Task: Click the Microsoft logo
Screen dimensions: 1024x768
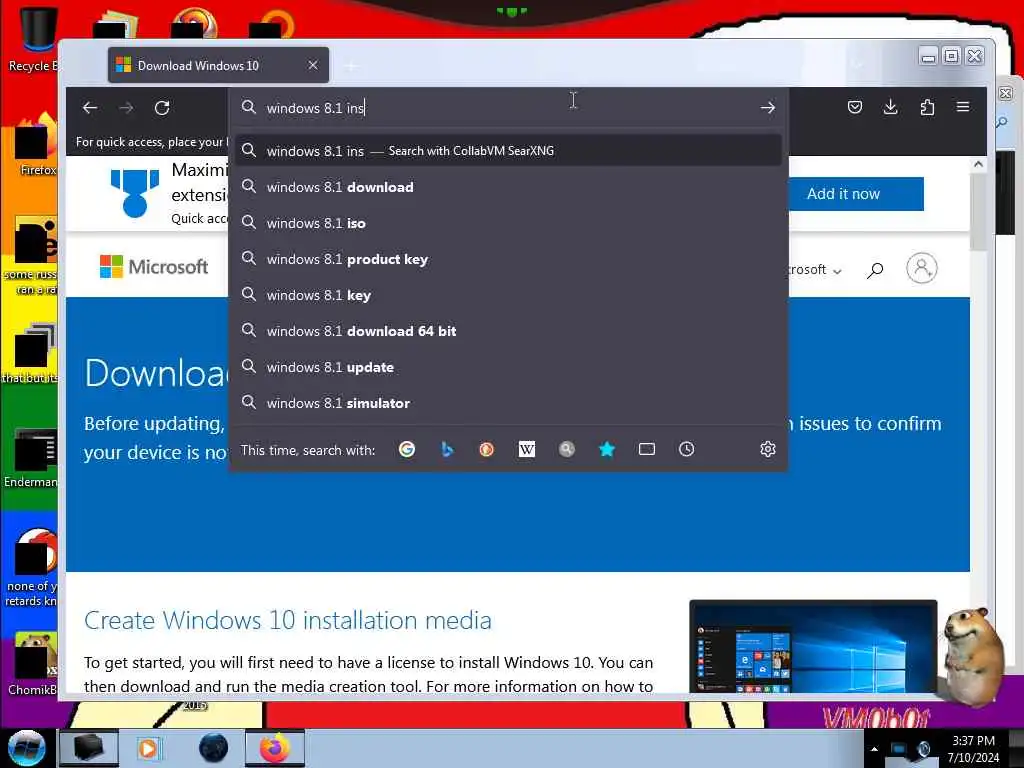Action: click(x=153, y=266)
